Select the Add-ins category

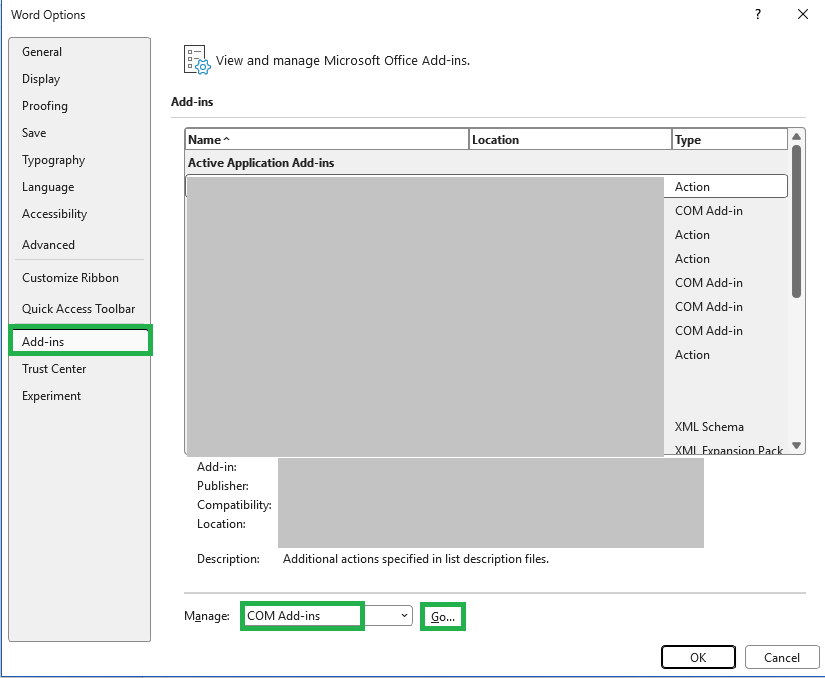click(x=80, y=341)
